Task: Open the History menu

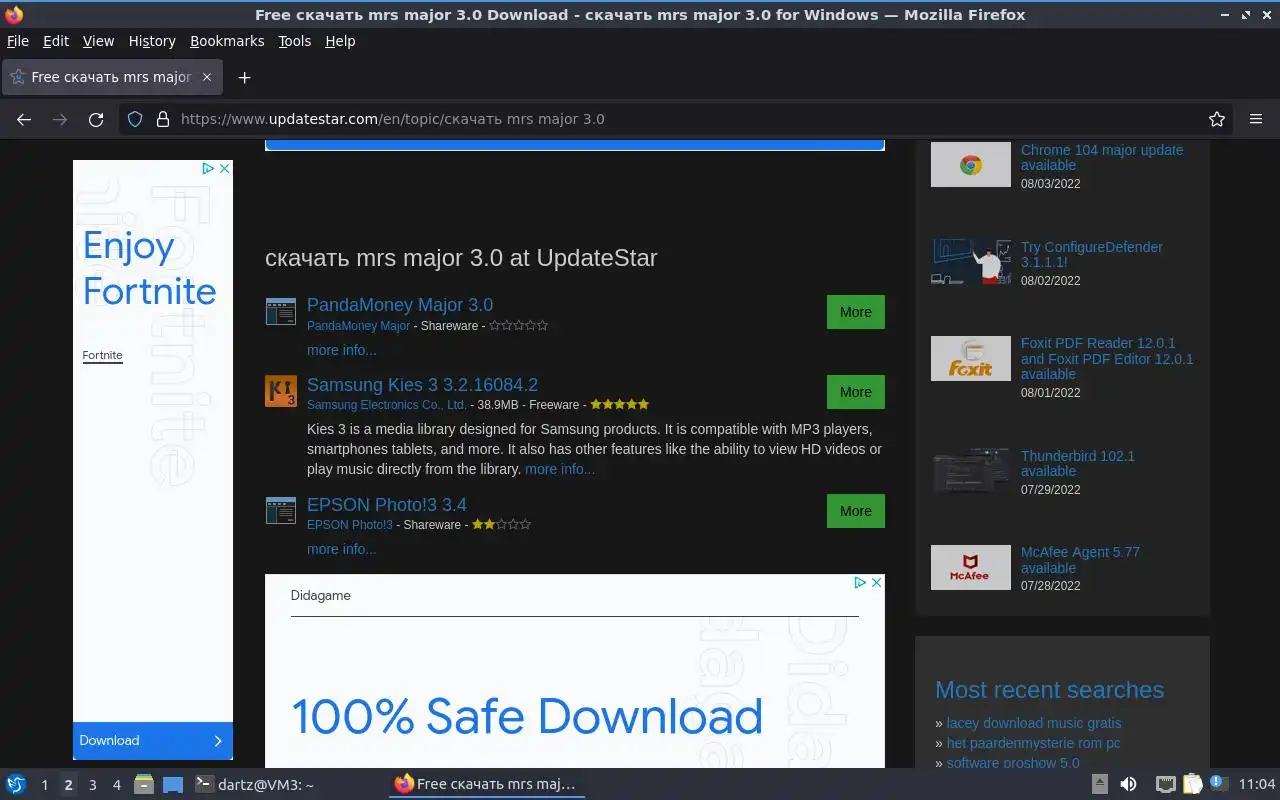Action: [x=152, y=41]
